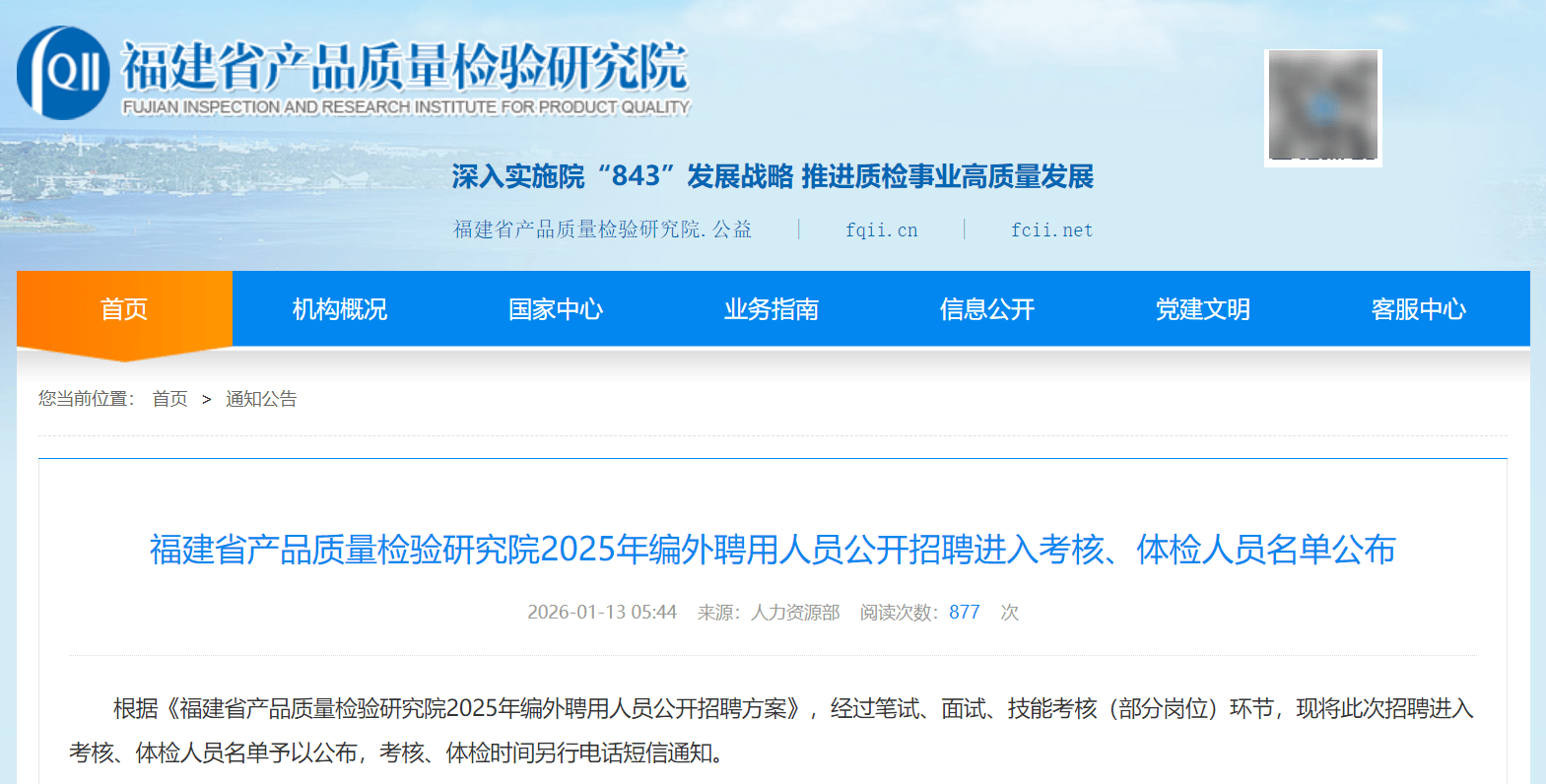Click the round QII logo icon
1546x784 pixels.
63,72
